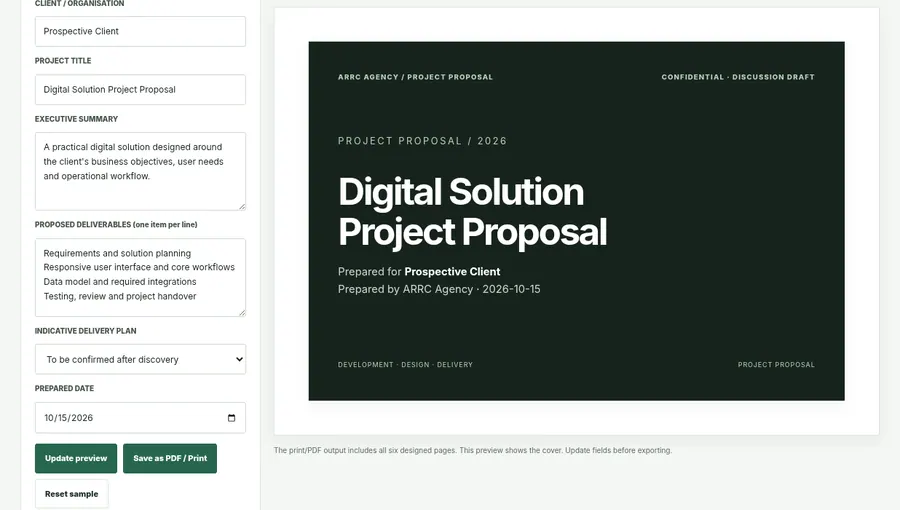This screenshot has width=900, height=510.
Task: Focus the Client / Organisation input field
Action: 140,32
